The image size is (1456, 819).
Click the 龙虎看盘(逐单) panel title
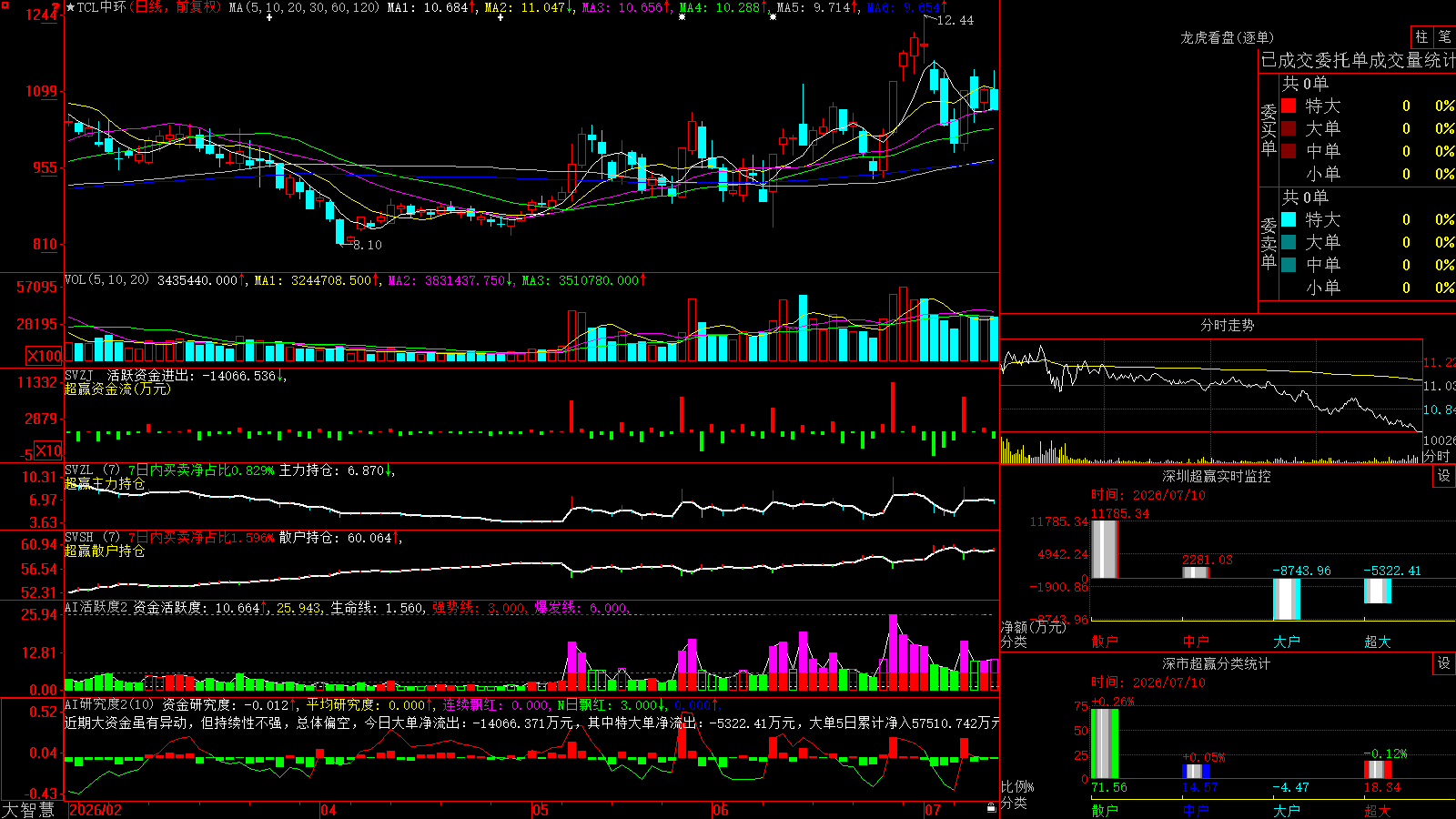point(1227,37)
